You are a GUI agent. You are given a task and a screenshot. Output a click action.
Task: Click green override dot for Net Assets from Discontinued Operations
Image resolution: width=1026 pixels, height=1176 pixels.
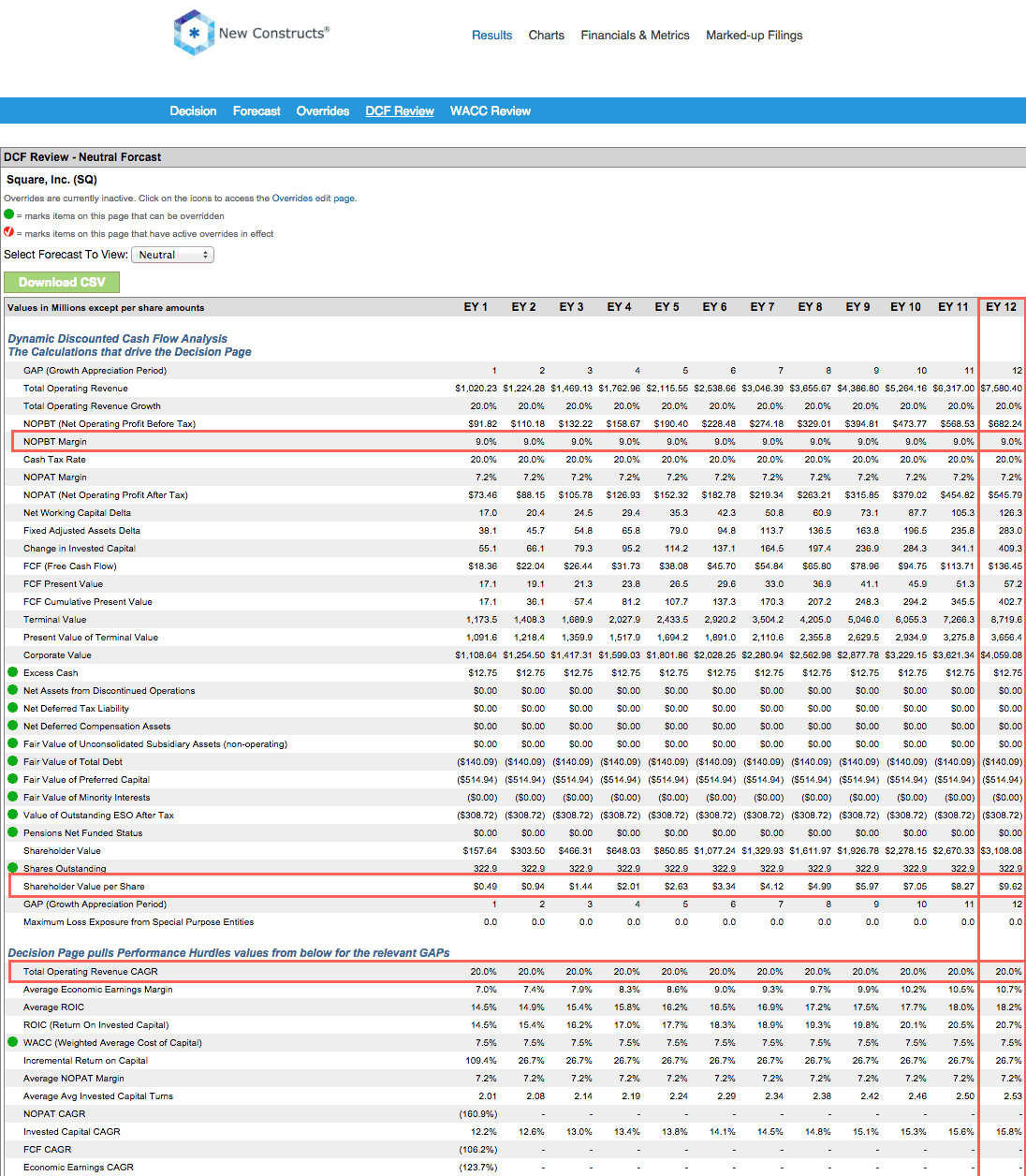click(13, 690)
